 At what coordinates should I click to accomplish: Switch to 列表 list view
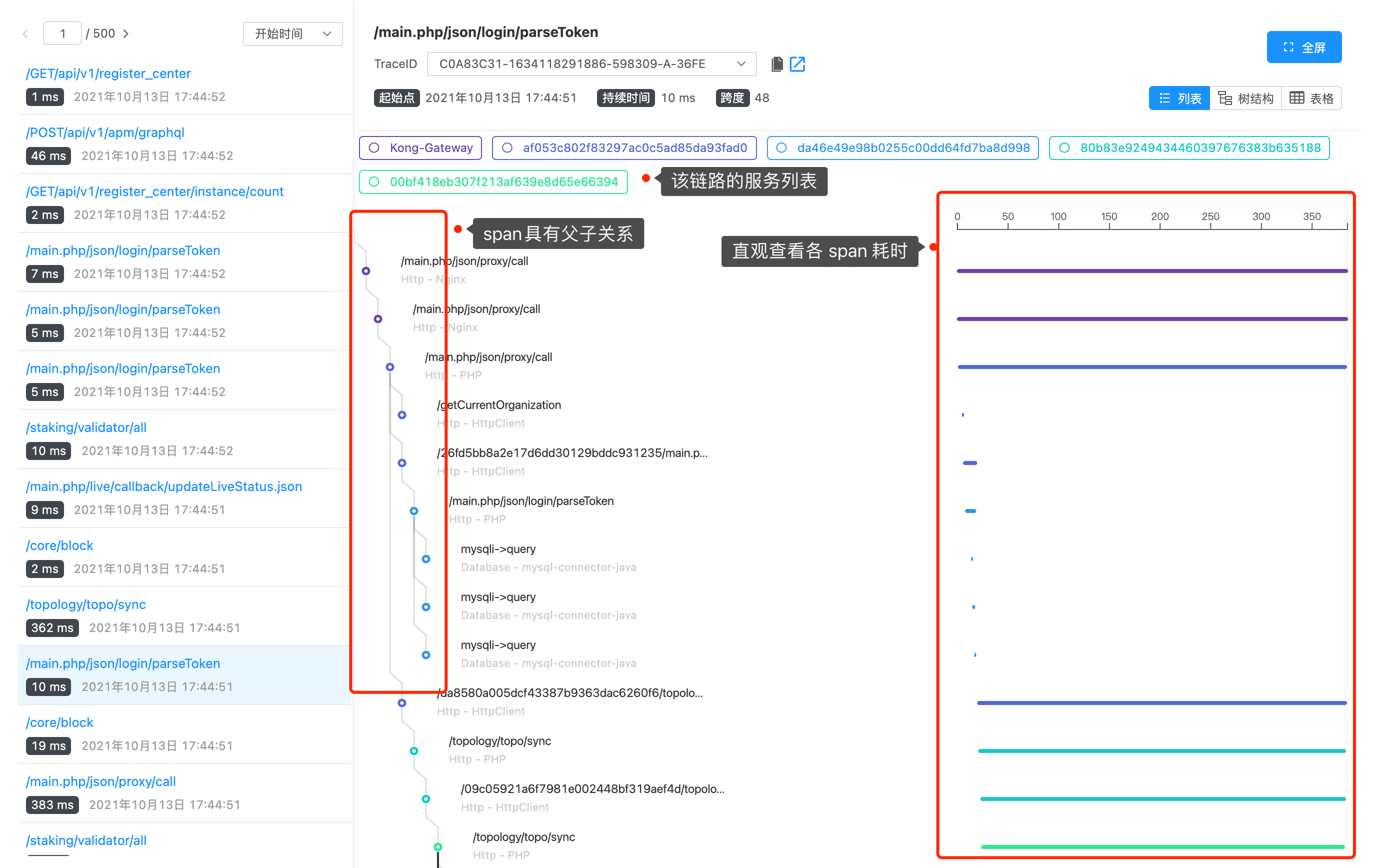1179,98
